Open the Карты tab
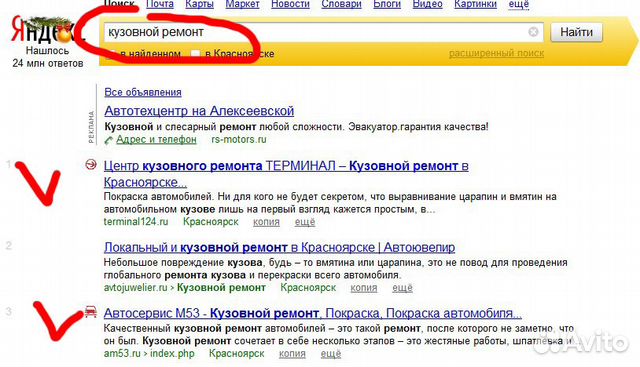The width and height of the screenshot is (640, 367). click(199, 4)
